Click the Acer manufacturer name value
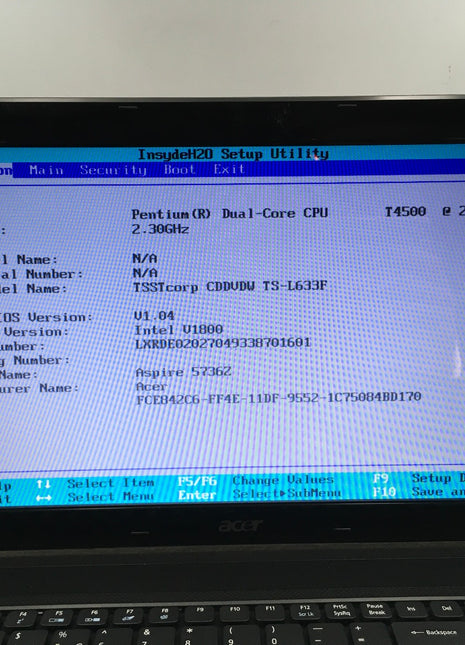This screenshot has height=645, width=465. [x=151, y=387]
